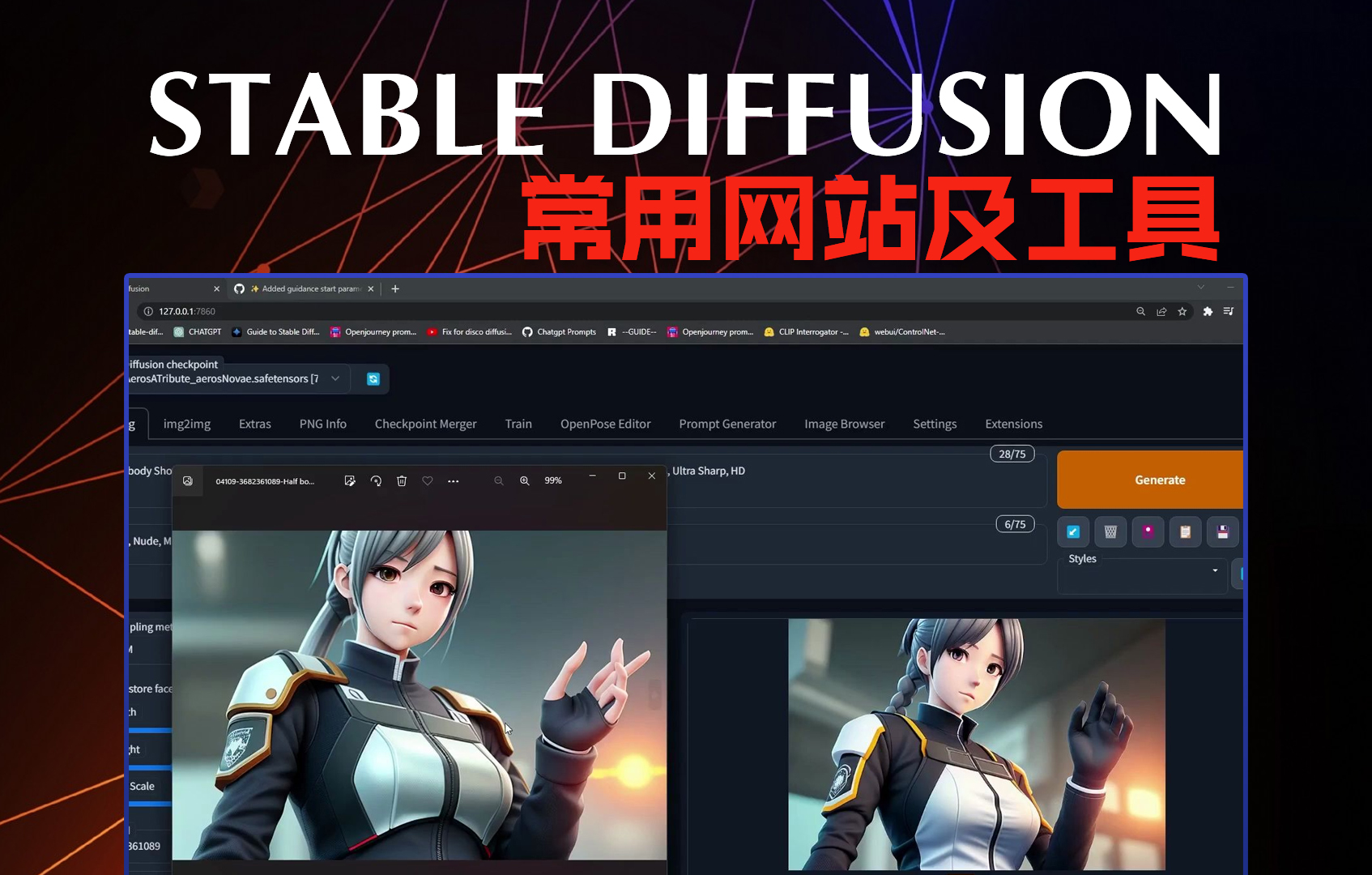Go to the Checkpoint Merger tab
Screen dimensions: 1372x875
click(x=426, y=424)
